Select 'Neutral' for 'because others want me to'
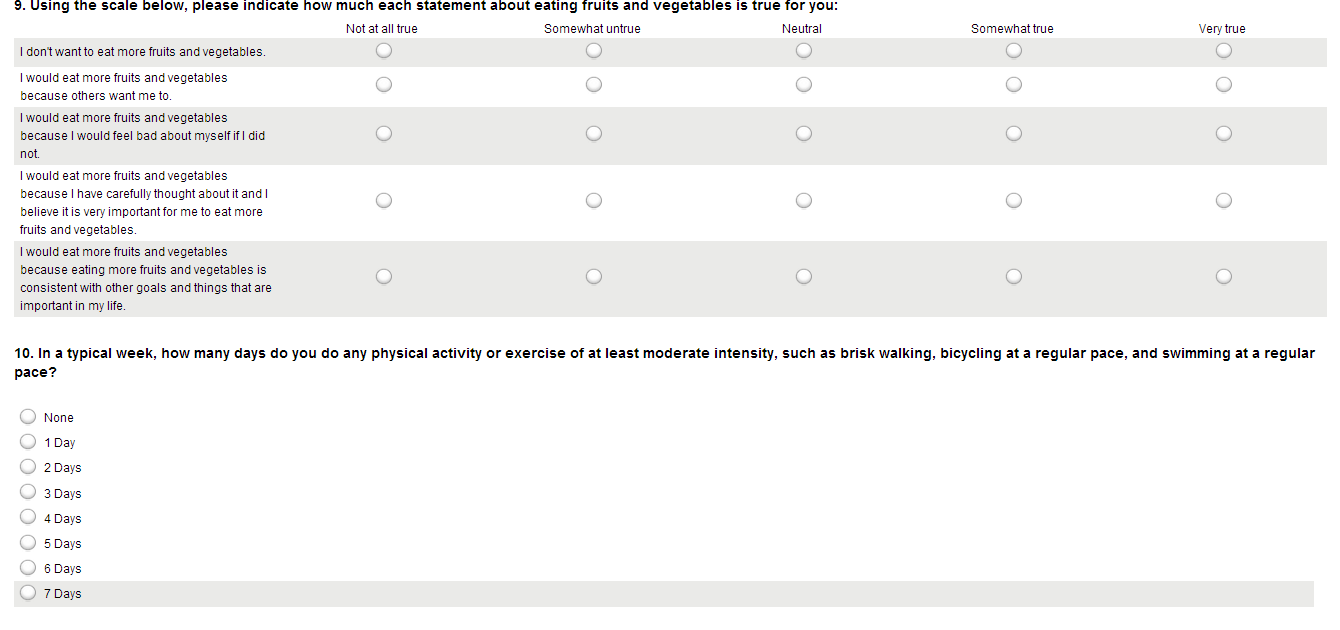 click(803, 85)
